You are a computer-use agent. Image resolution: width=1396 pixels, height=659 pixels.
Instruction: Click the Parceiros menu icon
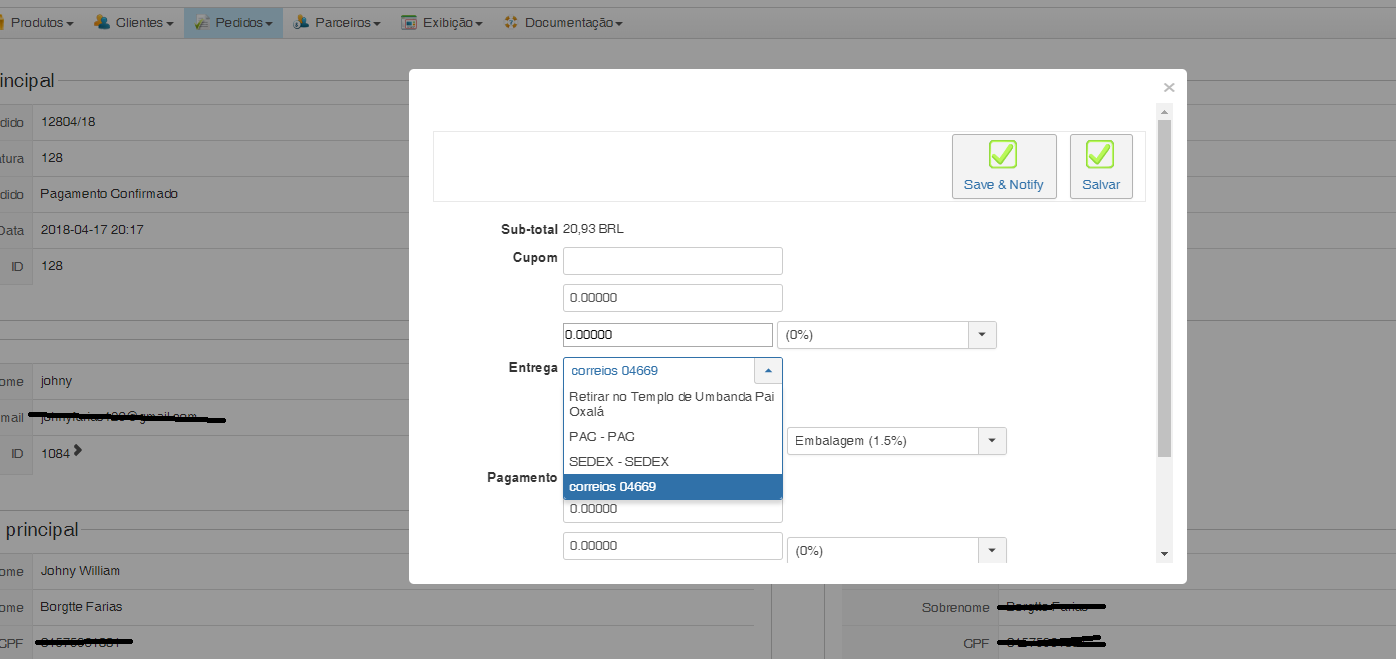pyautogui.click(x=301, y=22)
